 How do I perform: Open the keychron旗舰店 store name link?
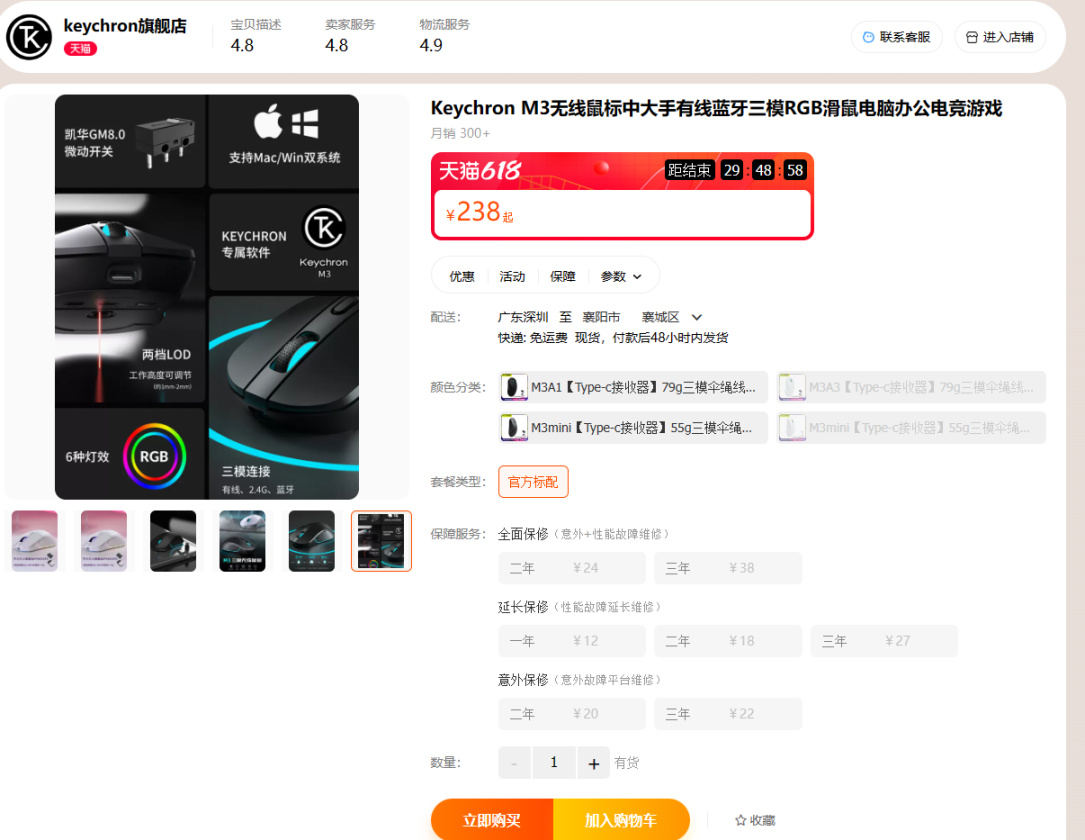click(125, 26)
